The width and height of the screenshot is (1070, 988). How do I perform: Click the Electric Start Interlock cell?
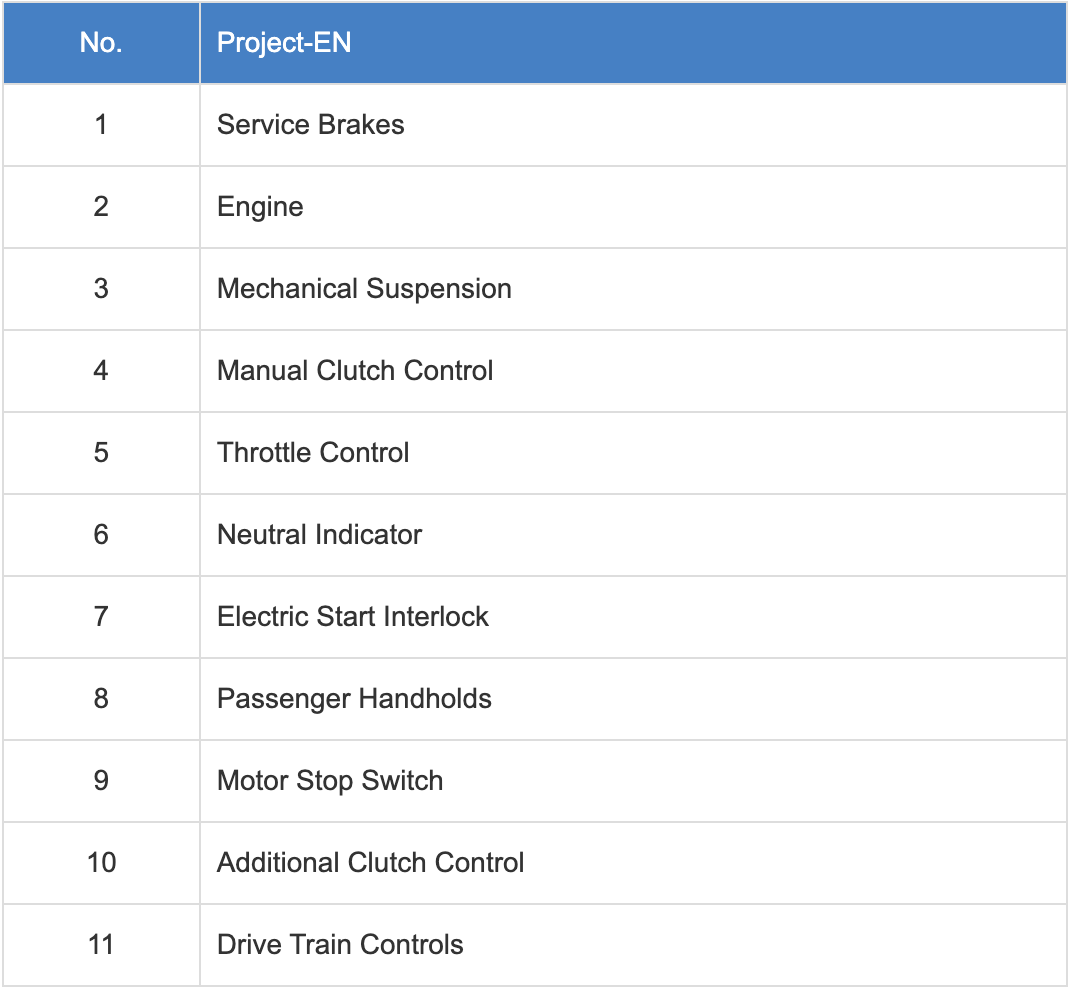coord(633,617)
